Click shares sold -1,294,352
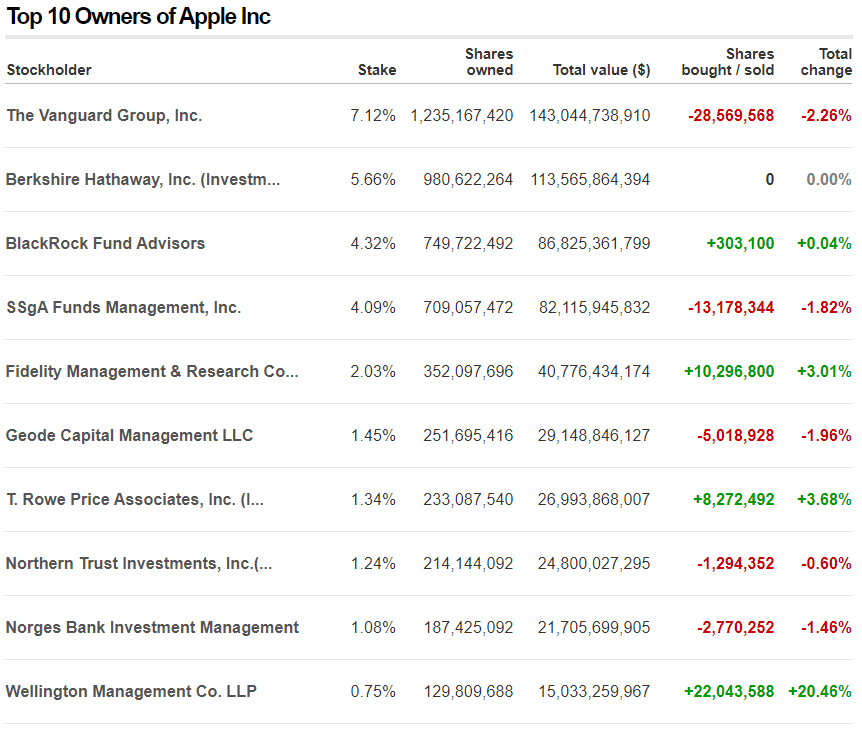This screenshot has height=735, width=862. click(736, 563)
